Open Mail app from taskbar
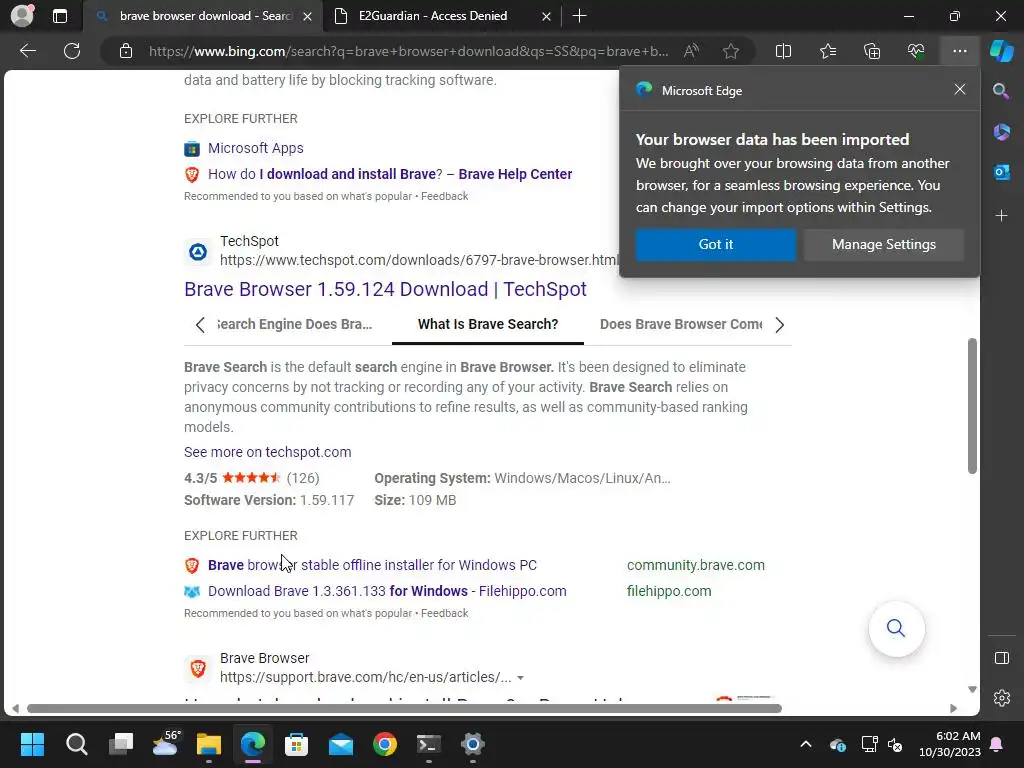 [x=341, y=744]
